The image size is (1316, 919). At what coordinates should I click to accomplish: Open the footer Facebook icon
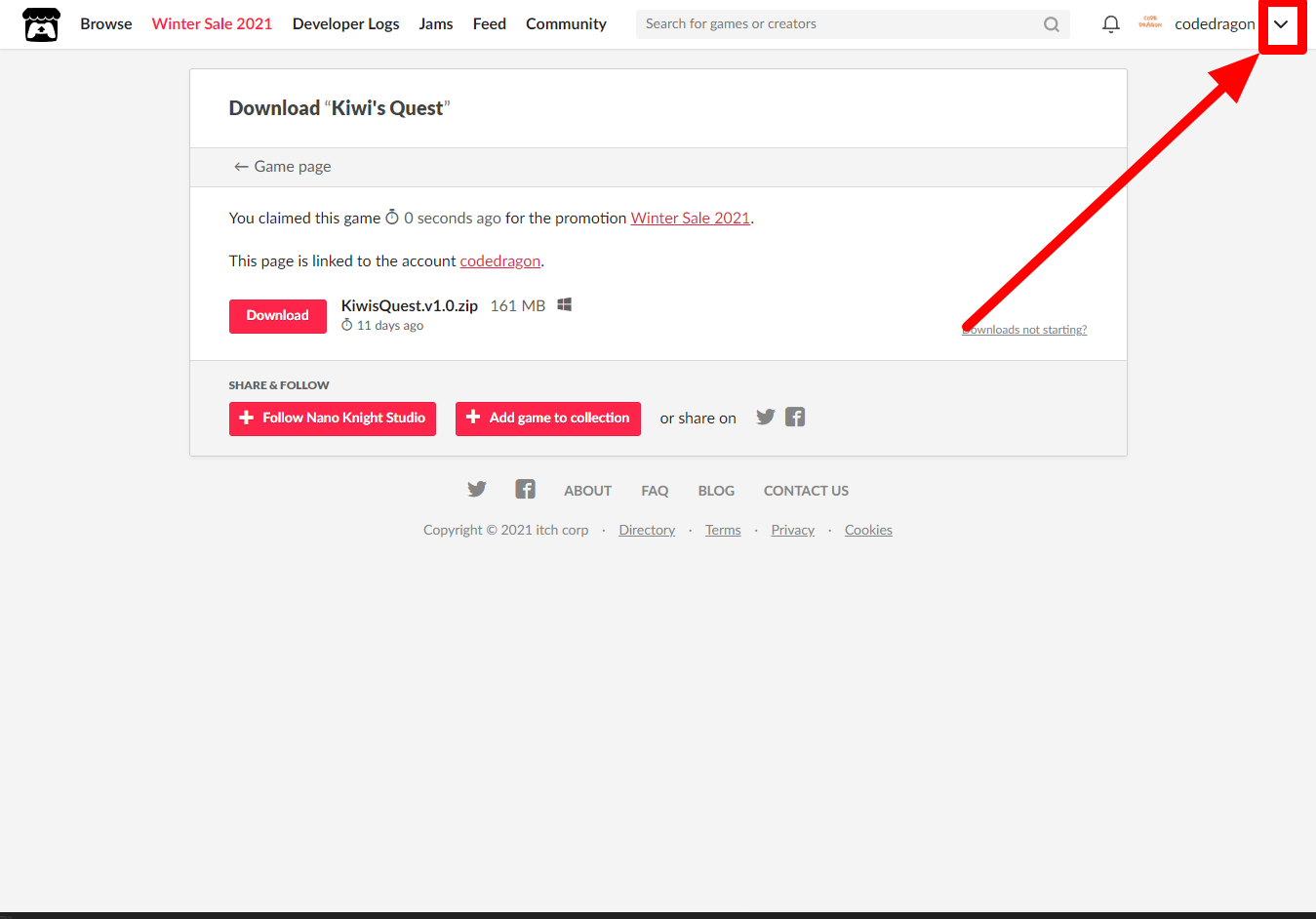click(x=526, y=490)
